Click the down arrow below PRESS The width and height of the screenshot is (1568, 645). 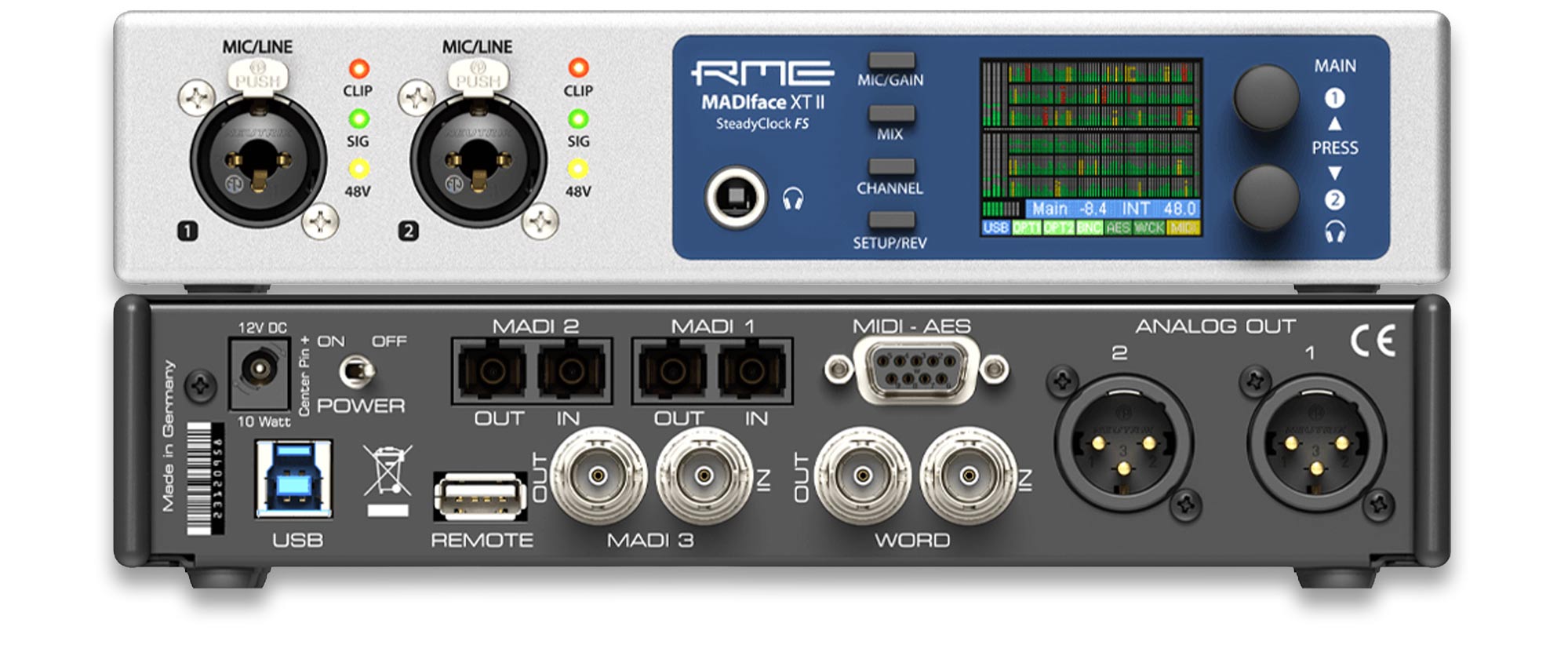[1334, 173]
